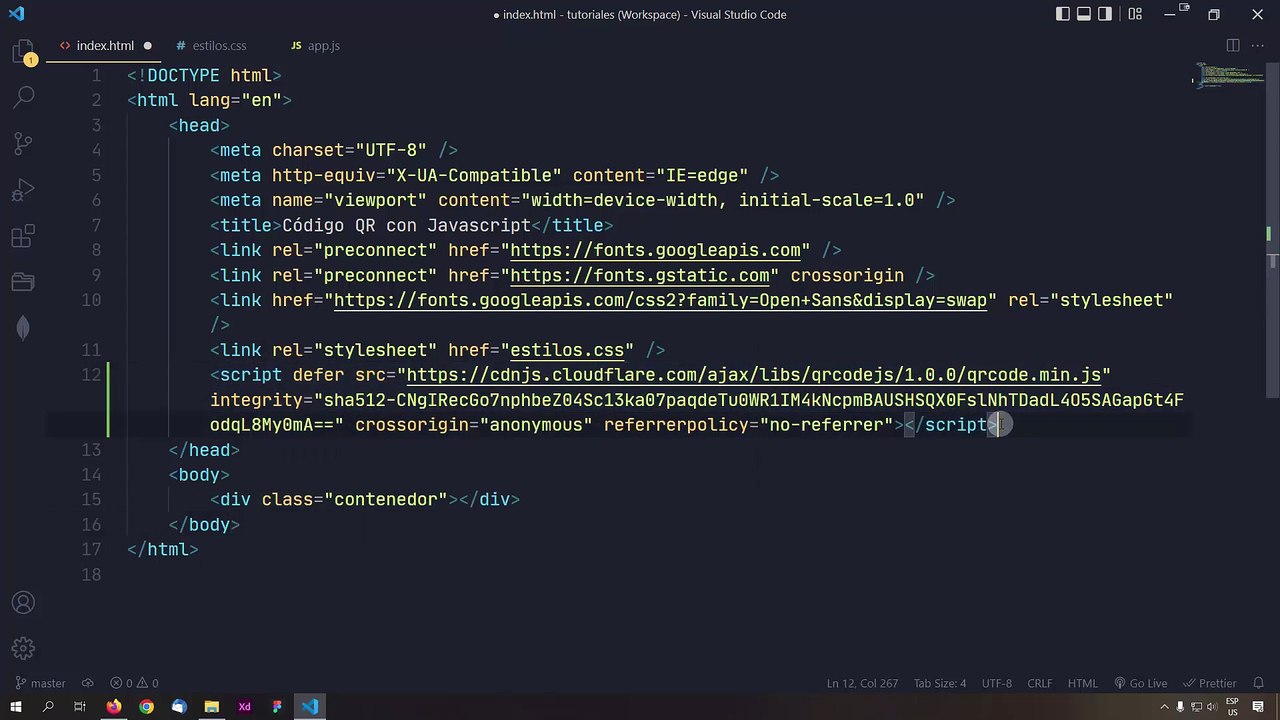Follow the fonts.gstatic.com link
This screenshot has height=720, width=1280.
[x=640, y=275]
